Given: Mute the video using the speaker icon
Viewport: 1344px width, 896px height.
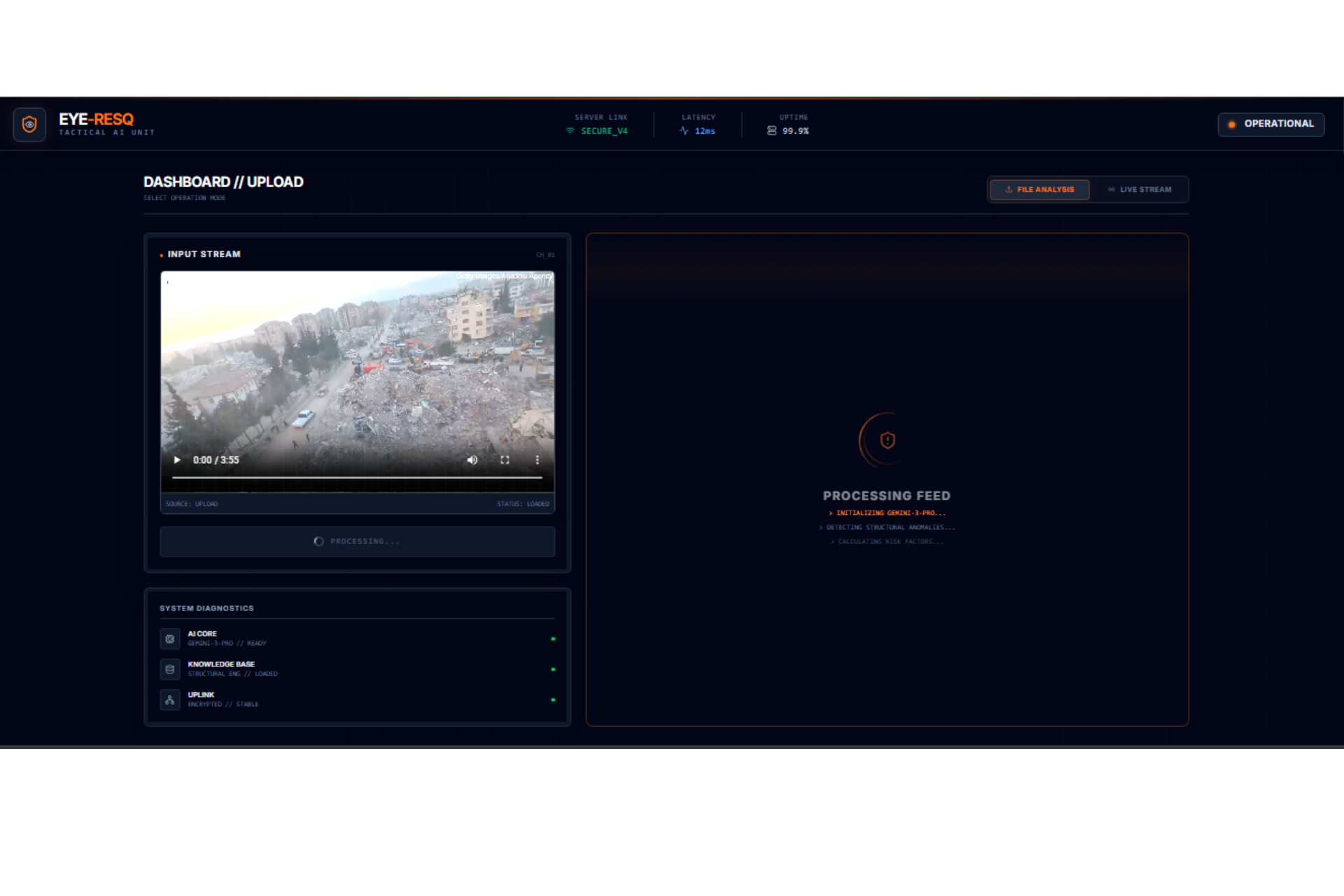Looking at the screenshot, I should [472, 460].
